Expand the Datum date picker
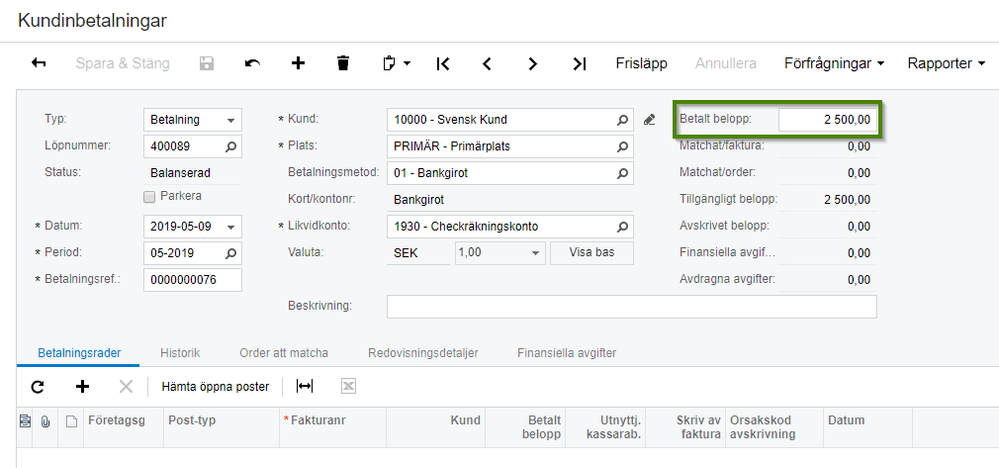The width and height of the screenshot is (999, 468). point(232,226)
